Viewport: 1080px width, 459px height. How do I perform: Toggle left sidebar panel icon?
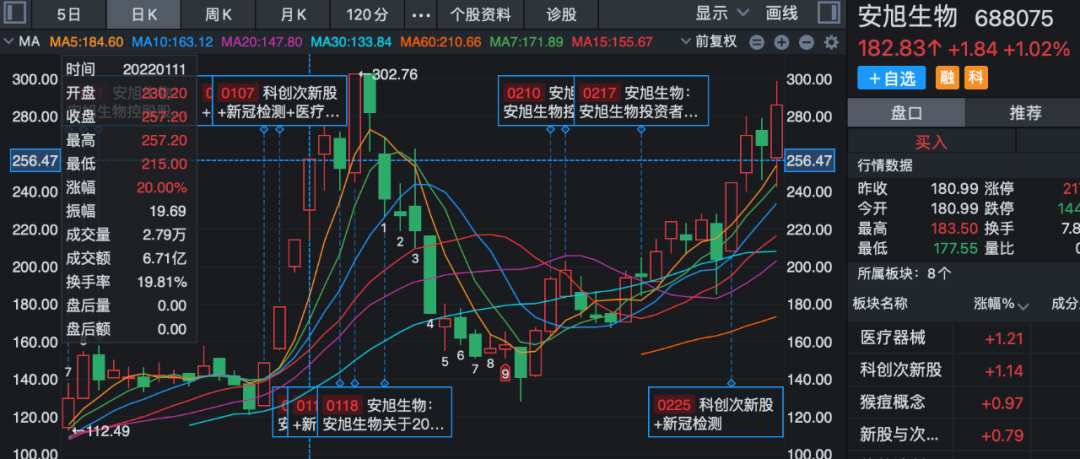pyautogui.click(x=14, y=13)
